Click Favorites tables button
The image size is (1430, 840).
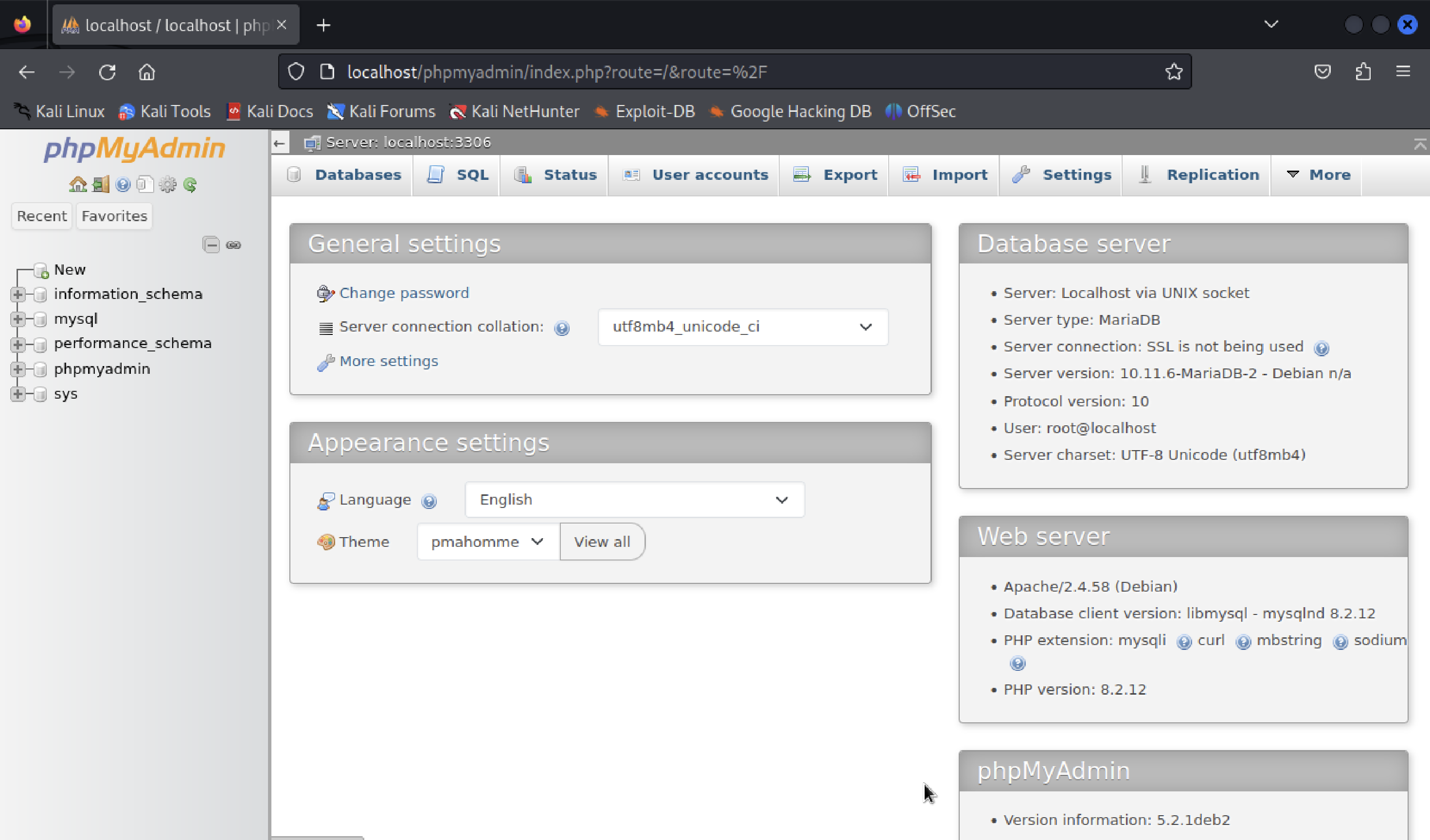point(114,216)
